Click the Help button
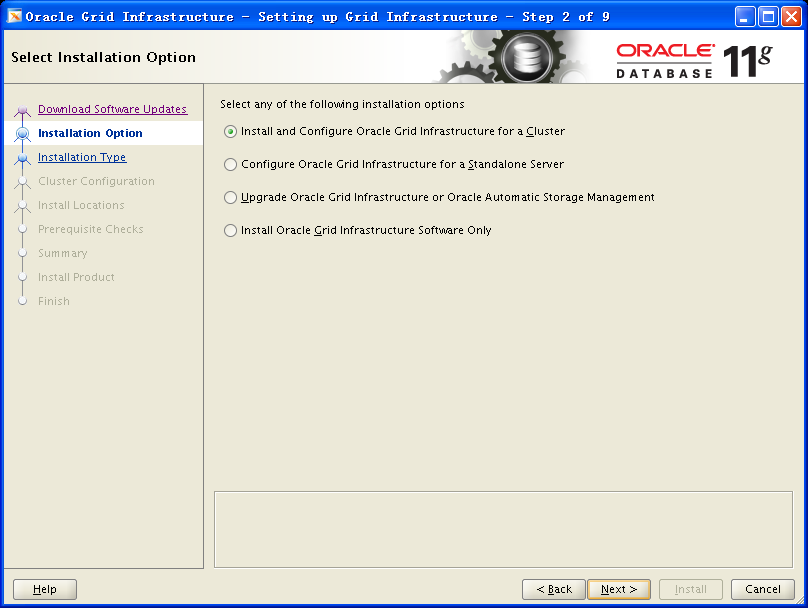The image size is (808, 608). pyautogui.click(x=45, y=589)
